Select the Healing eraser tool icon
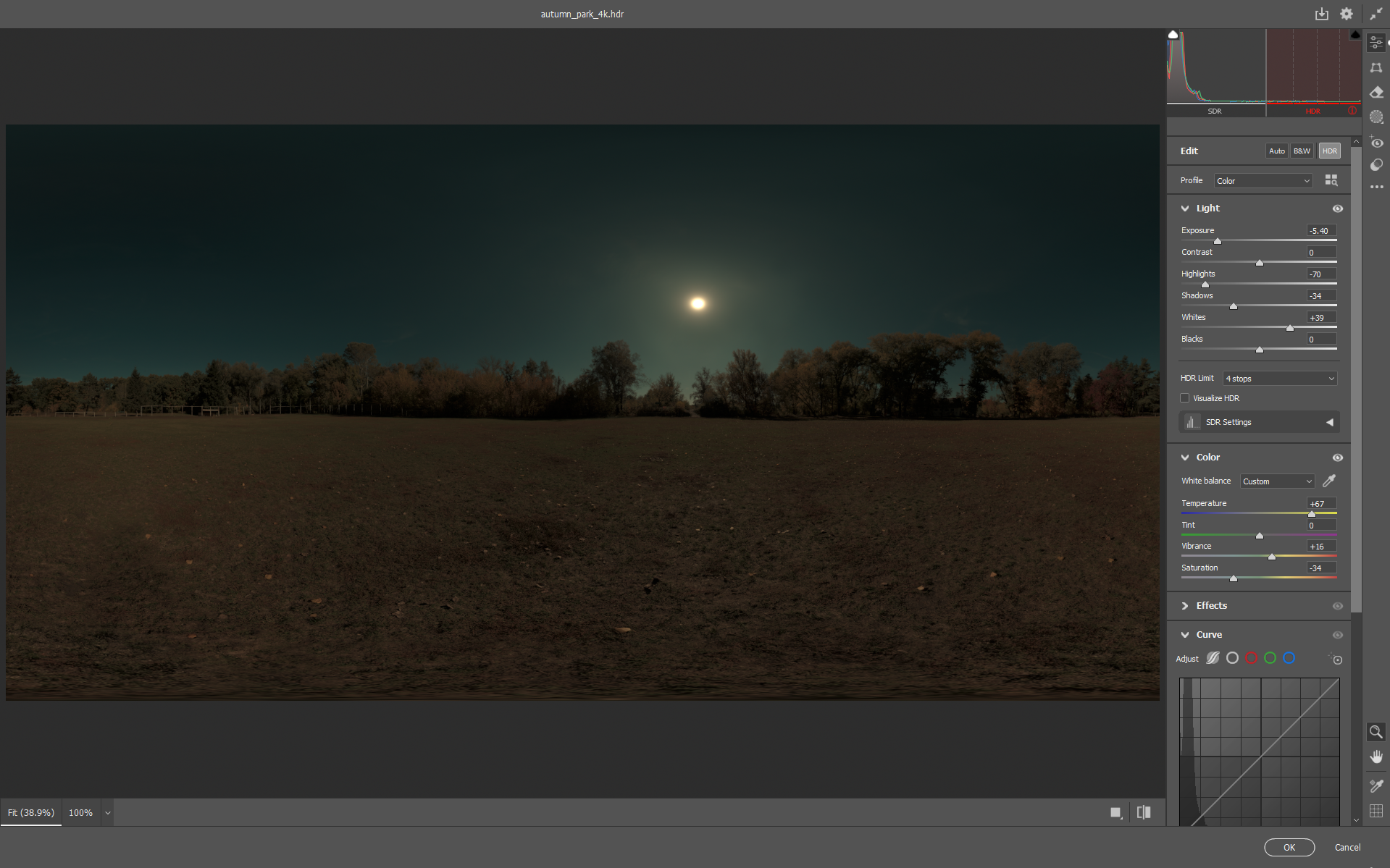 pos(1376,92)
